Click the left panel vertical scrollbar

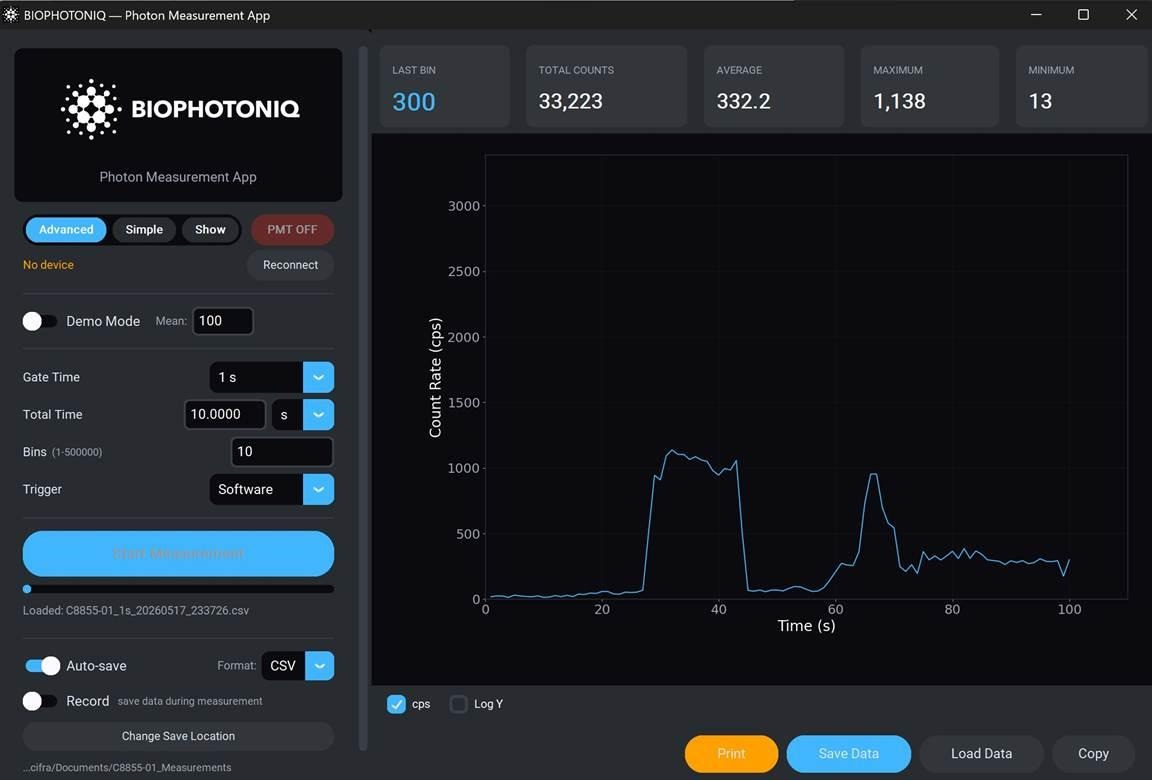pyautogui.click(x=363, y=398)
